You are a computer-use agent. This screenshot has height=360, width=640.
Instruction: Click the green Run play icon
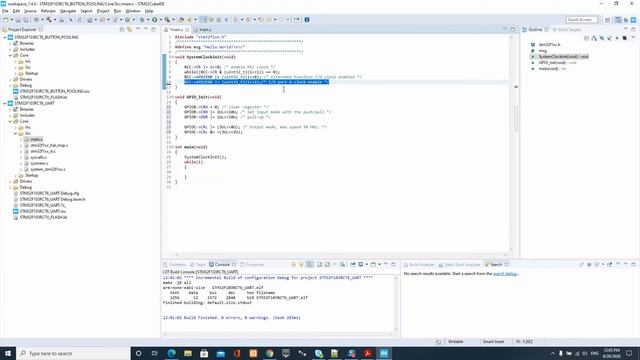click(x=155, y=20)
